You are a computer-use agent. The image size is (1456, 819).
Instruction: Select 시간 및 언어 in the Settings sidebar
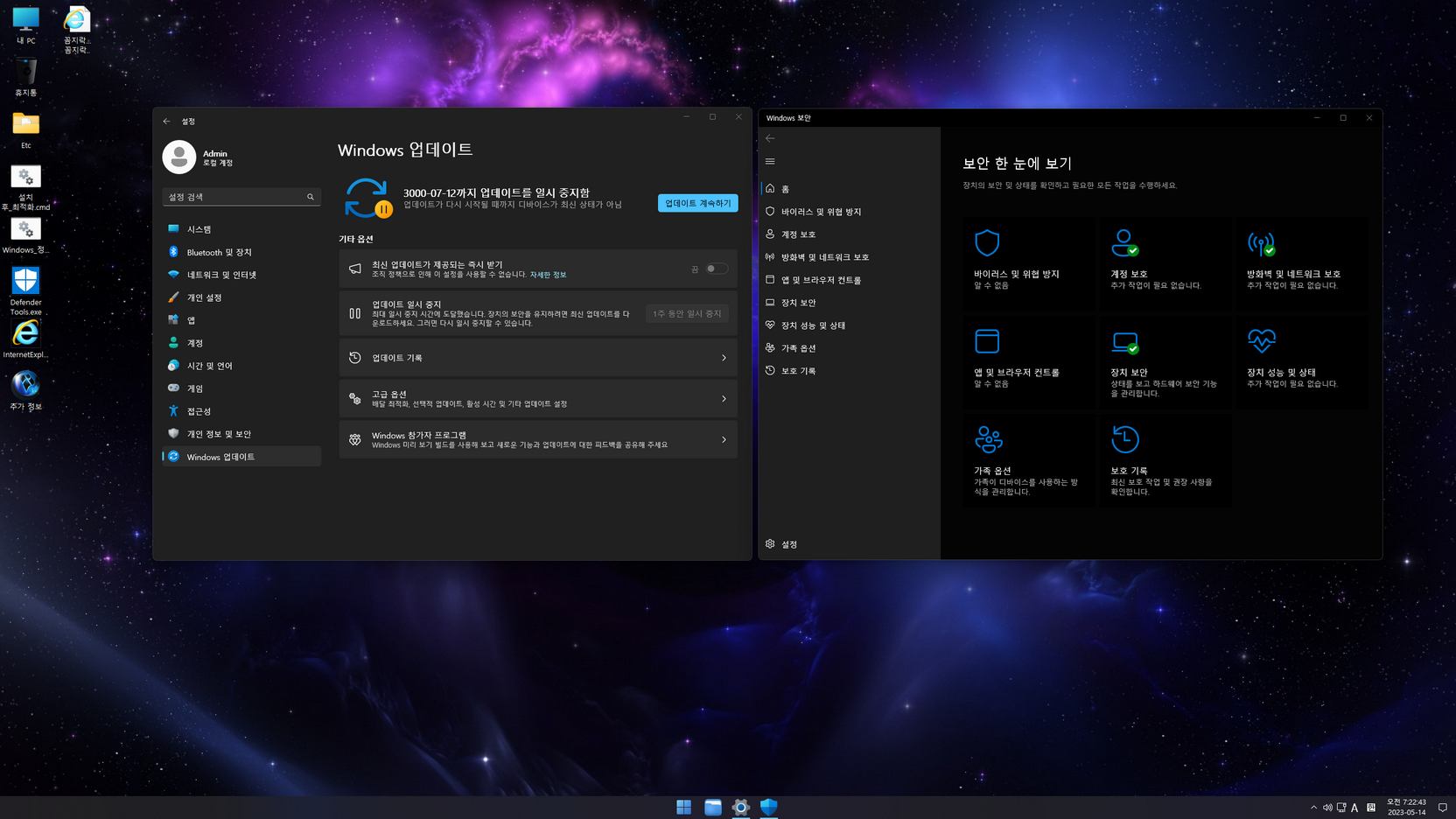click(241, 366)
